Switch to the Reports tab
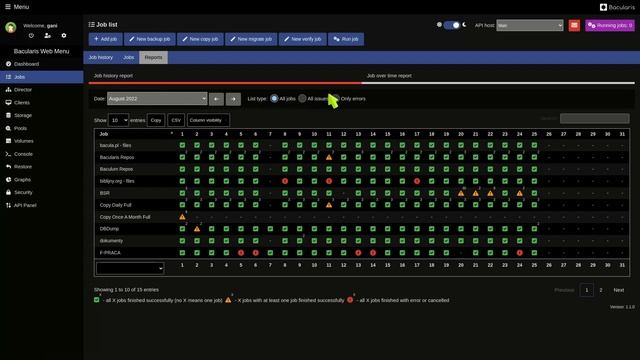The image size is (640, 360). tap(153, 58)
